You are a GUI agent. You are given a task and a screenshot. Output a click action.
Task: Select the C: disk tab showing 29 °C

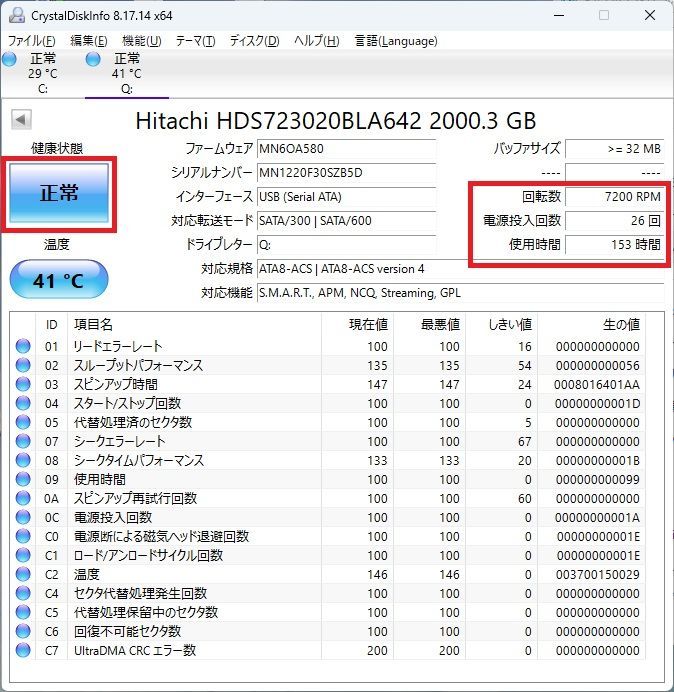[43, 74]
